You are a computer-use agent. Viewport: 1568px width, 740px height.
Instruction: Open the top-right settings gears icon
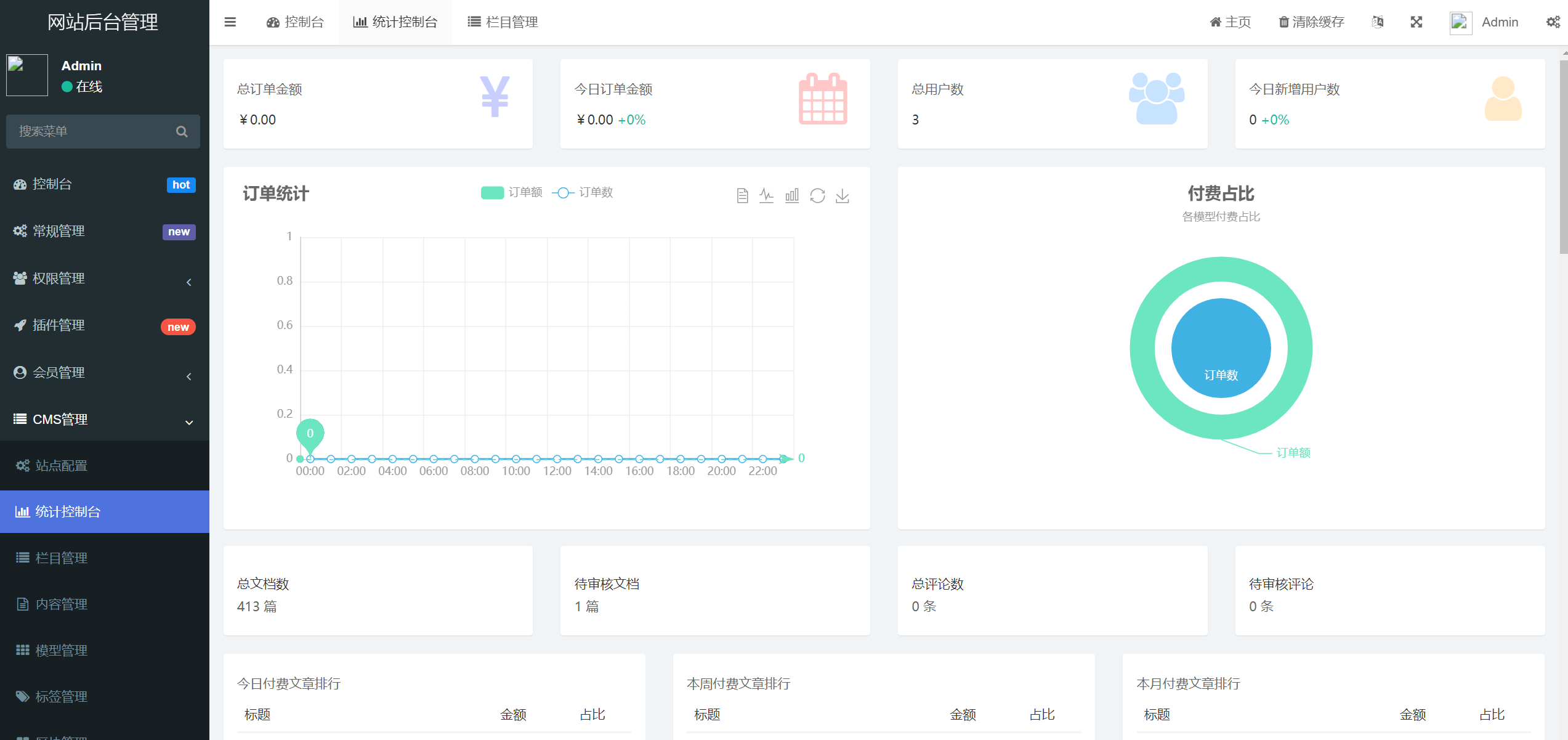point(1553,22)
